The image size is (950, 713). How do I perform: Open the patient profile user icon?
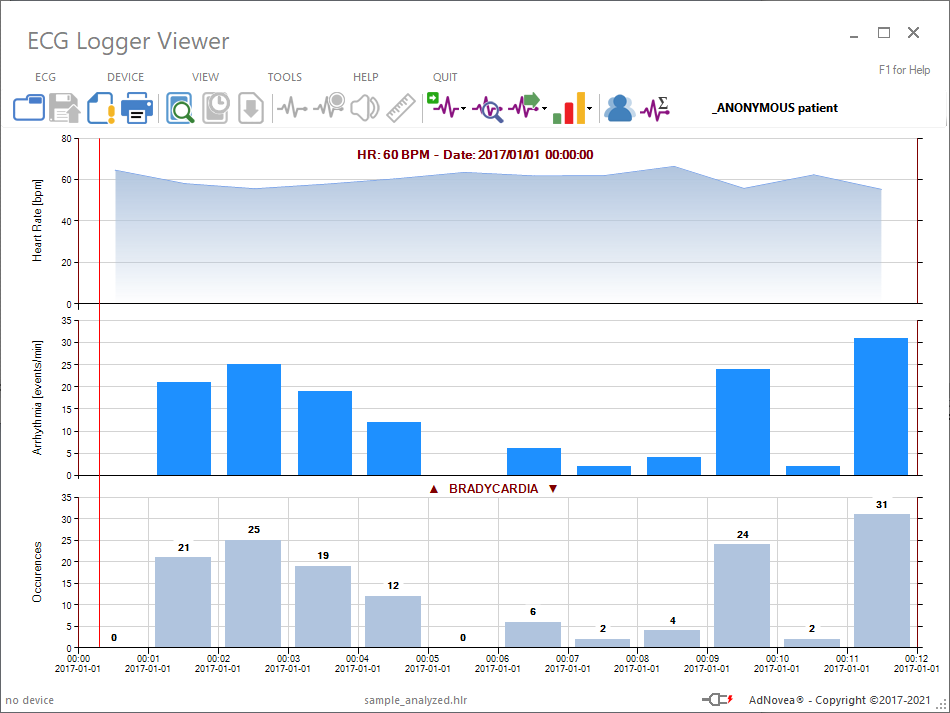(x=620, y=108)
